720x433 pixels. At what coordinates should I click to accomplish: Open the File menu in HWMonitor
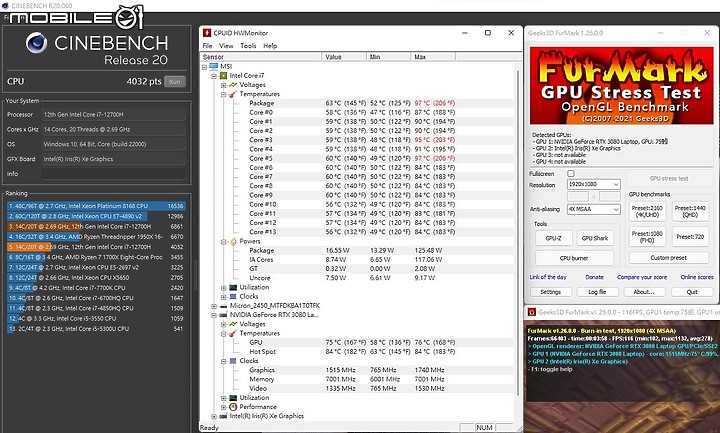(208, 46)
